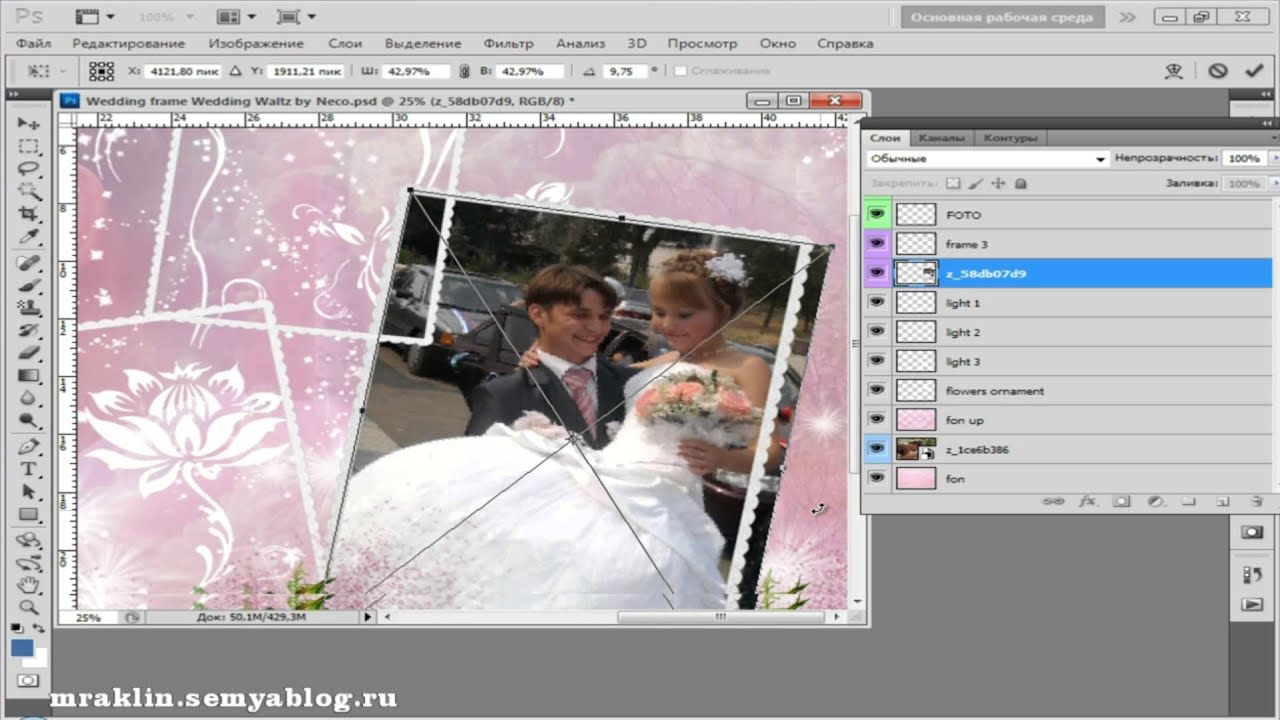The image size is (1280, 720).
Task: Click the transform reference point locator
Action: click(101, 71)
